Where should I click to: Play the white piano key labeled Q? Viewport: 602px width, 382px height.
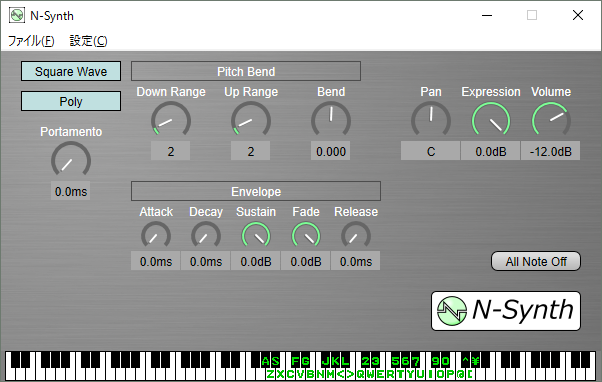[361, 375]
